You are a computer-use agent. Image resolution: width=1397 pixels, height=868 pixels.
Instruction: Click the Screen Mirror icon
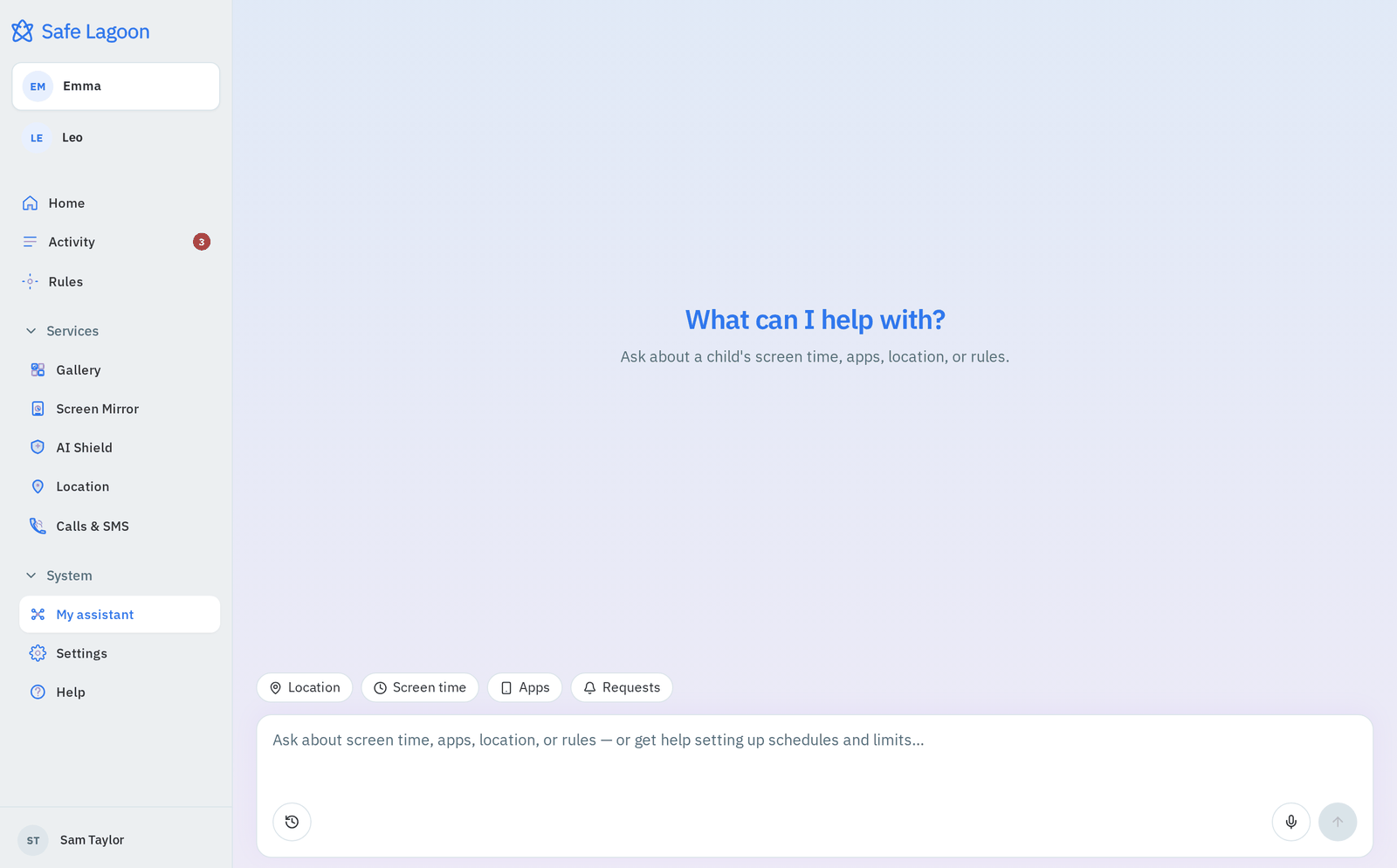pyautogui.click(x=38, y=409)
